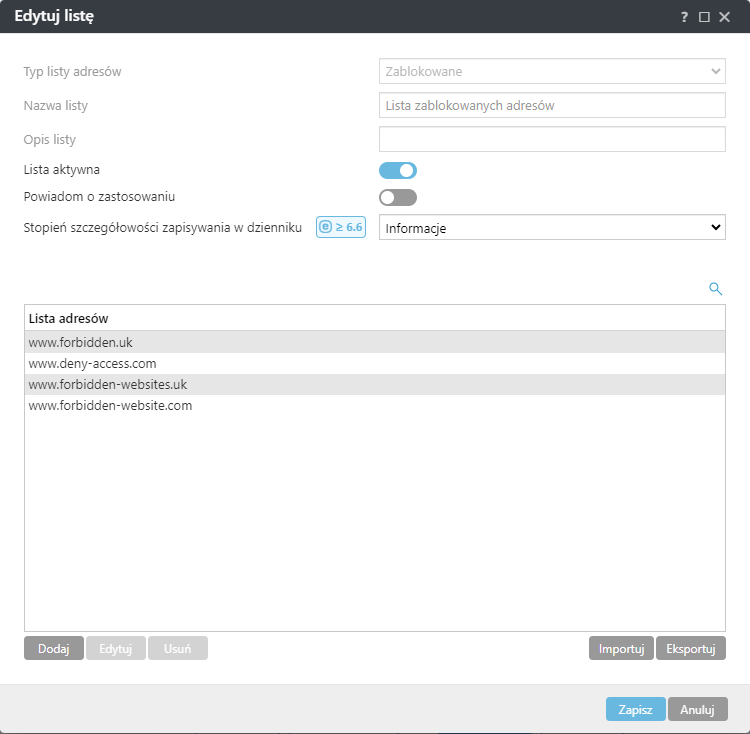Image resolution: width=750 pixels, height=734 pixels.
Task: Disable the Lista aktywna toggle
Action: pyautogui.click(x=397, y=170)
